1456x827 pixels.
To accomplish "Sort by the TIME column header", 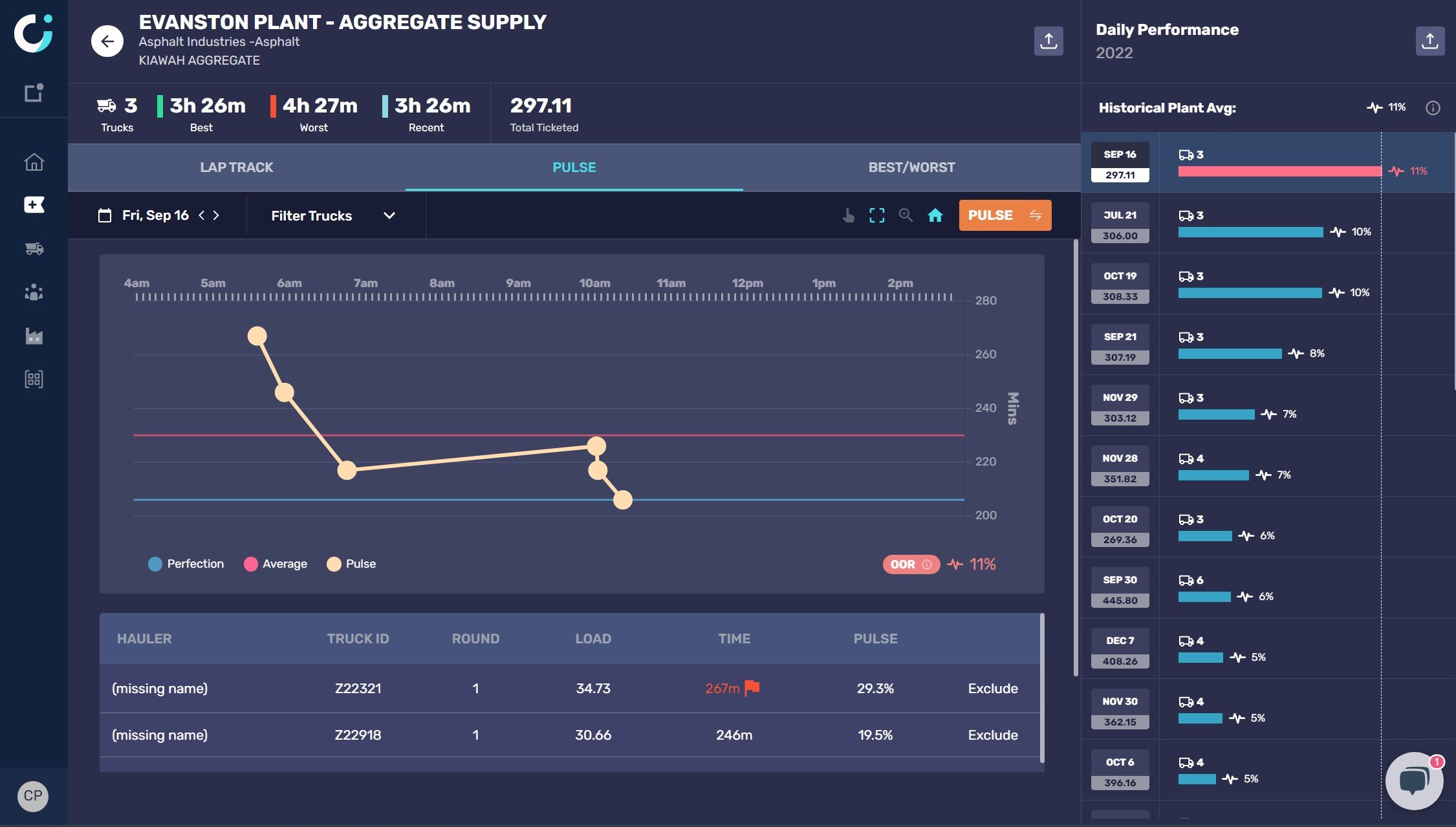I will click(734, 639).
